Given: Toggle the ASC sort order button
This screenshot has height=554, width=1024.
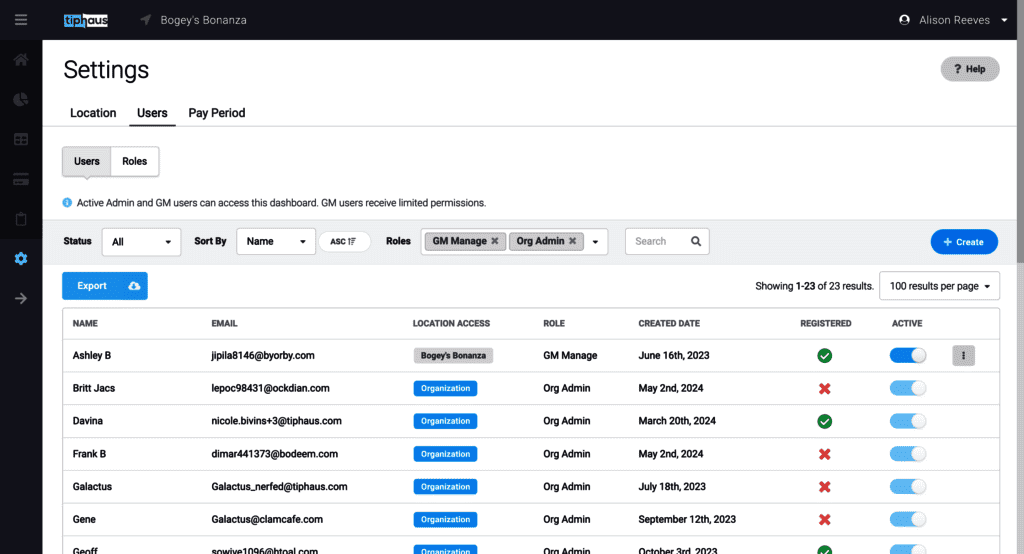Looking at the screenshot, I should [x=343, y=242].
